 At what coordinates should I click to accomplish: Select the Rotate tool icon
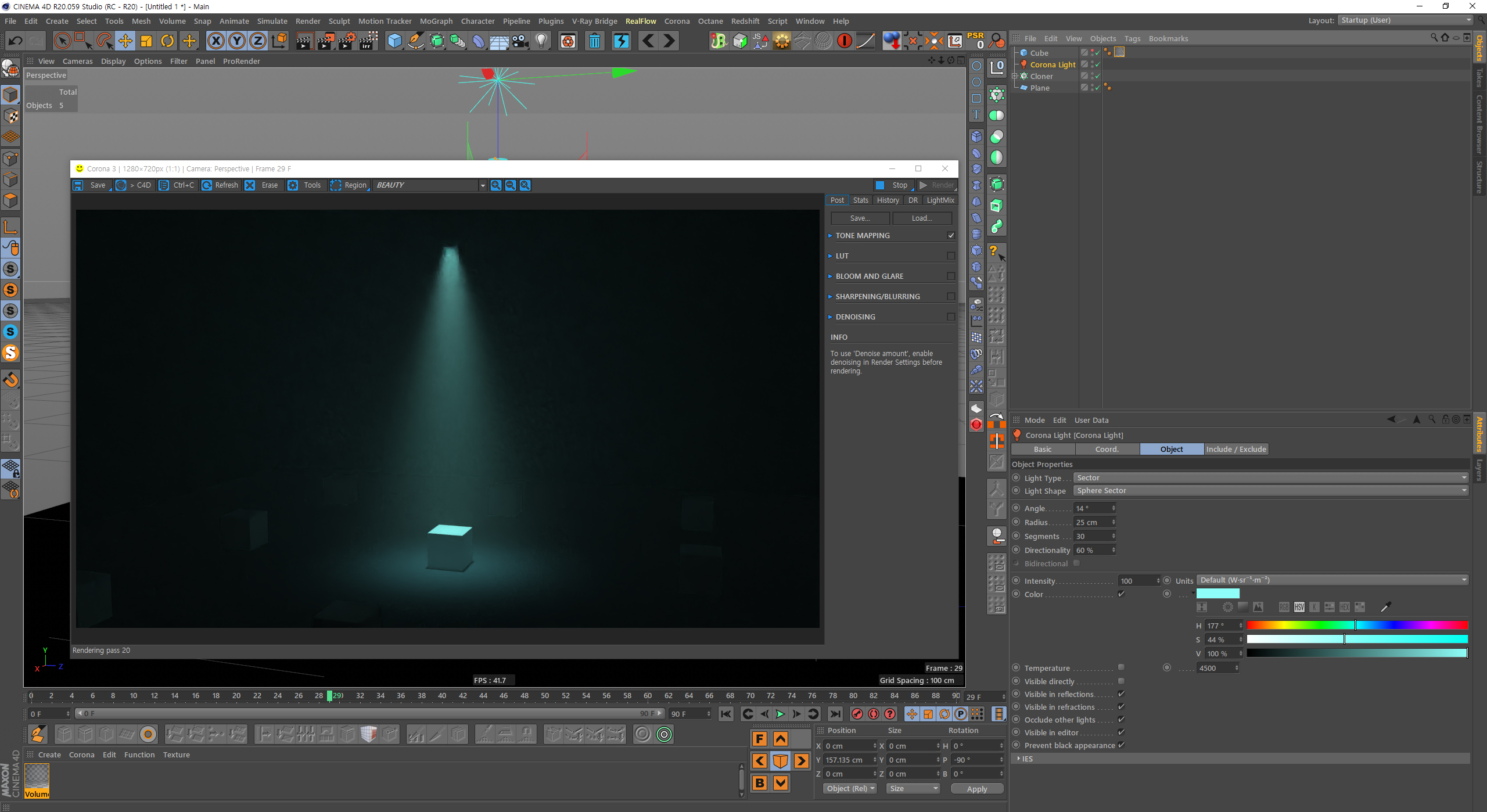coord(167,41)
